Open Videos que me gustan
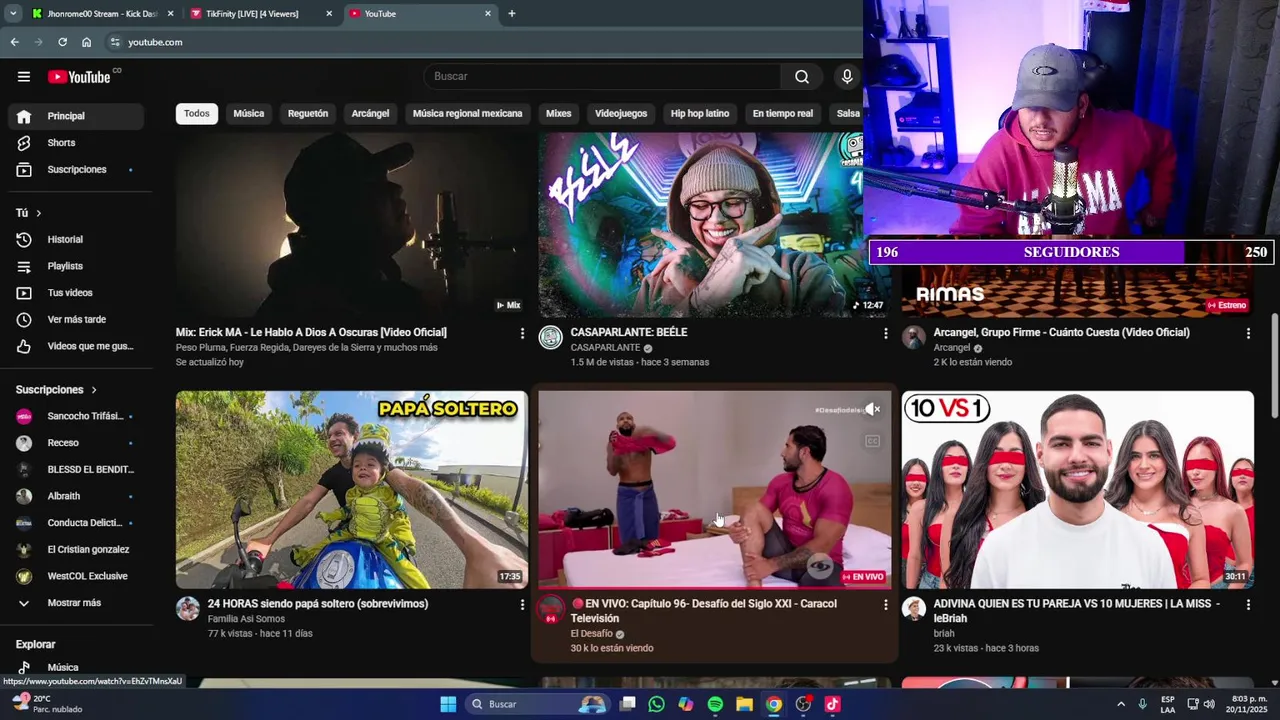1280x720 pixels. pos(76,346)
